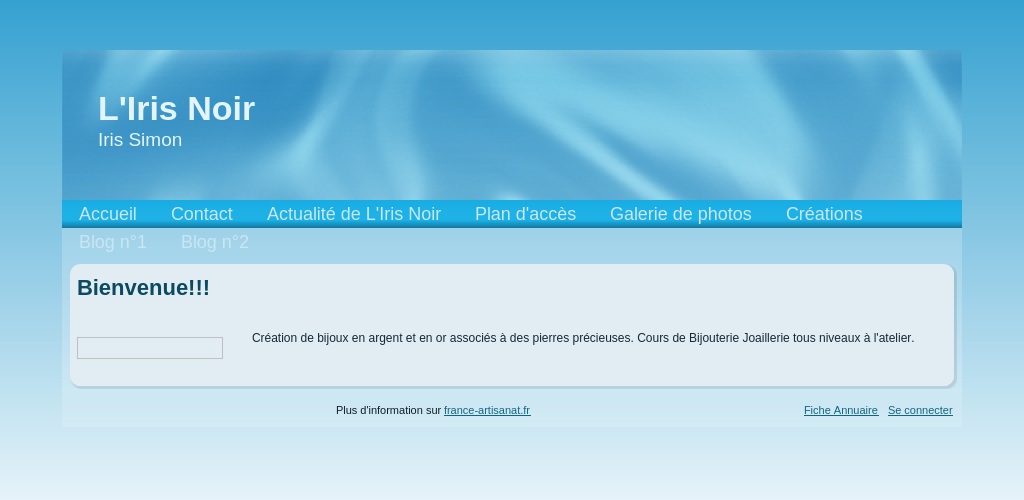The height and width of the screenshot is (500, 1024).
Task: Click the Bienvenue!!! heading
Action: pos(143,288)
